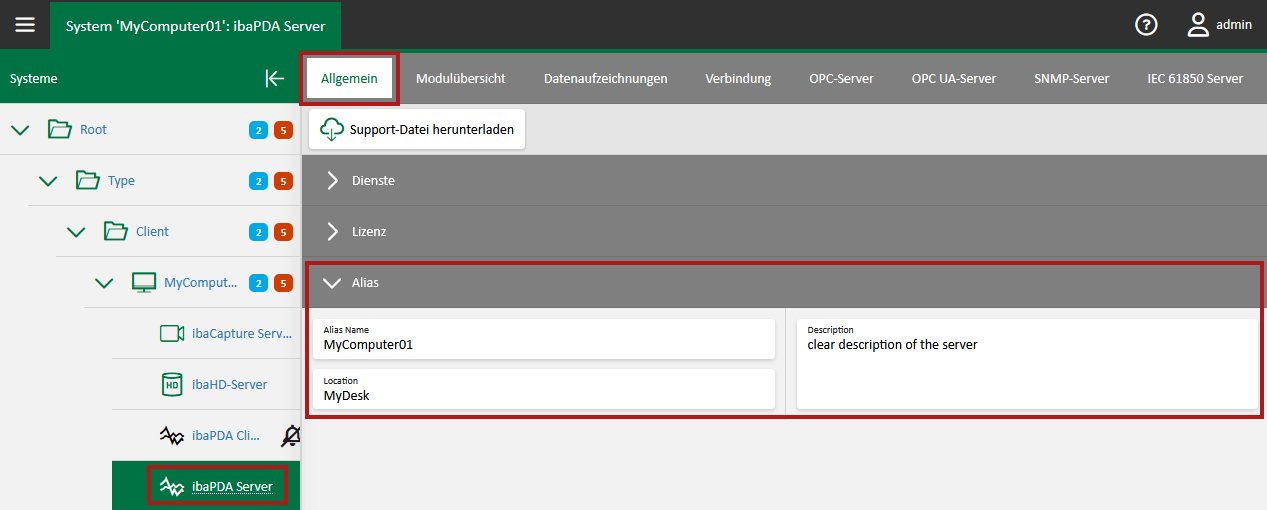Click the Description text area
Image resolution: width=1267 pixels, height=510 pixels.
pos(1027,364)
